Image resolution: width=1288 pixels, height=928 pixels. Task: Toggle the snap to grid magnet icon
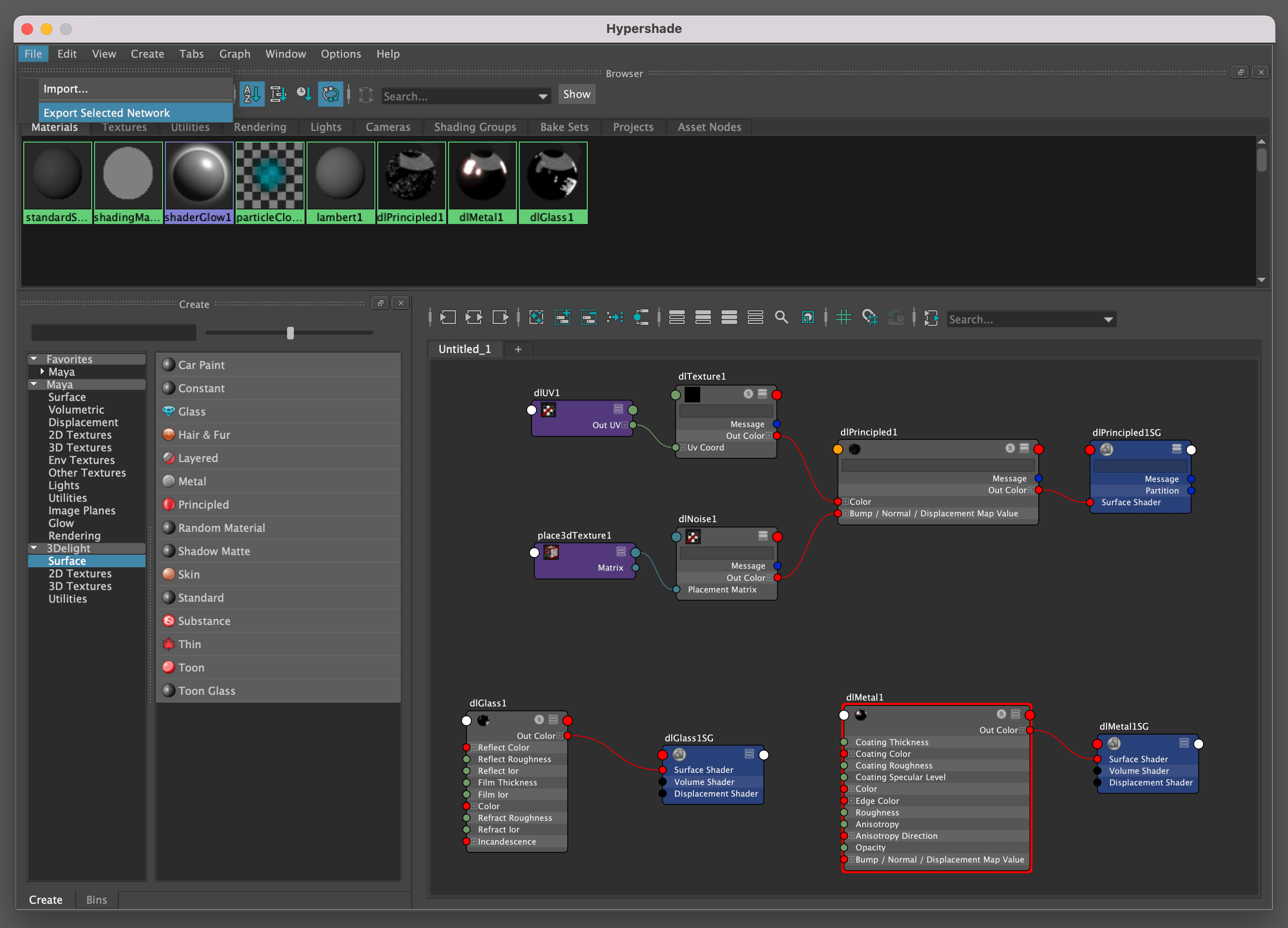pos(869,318)
